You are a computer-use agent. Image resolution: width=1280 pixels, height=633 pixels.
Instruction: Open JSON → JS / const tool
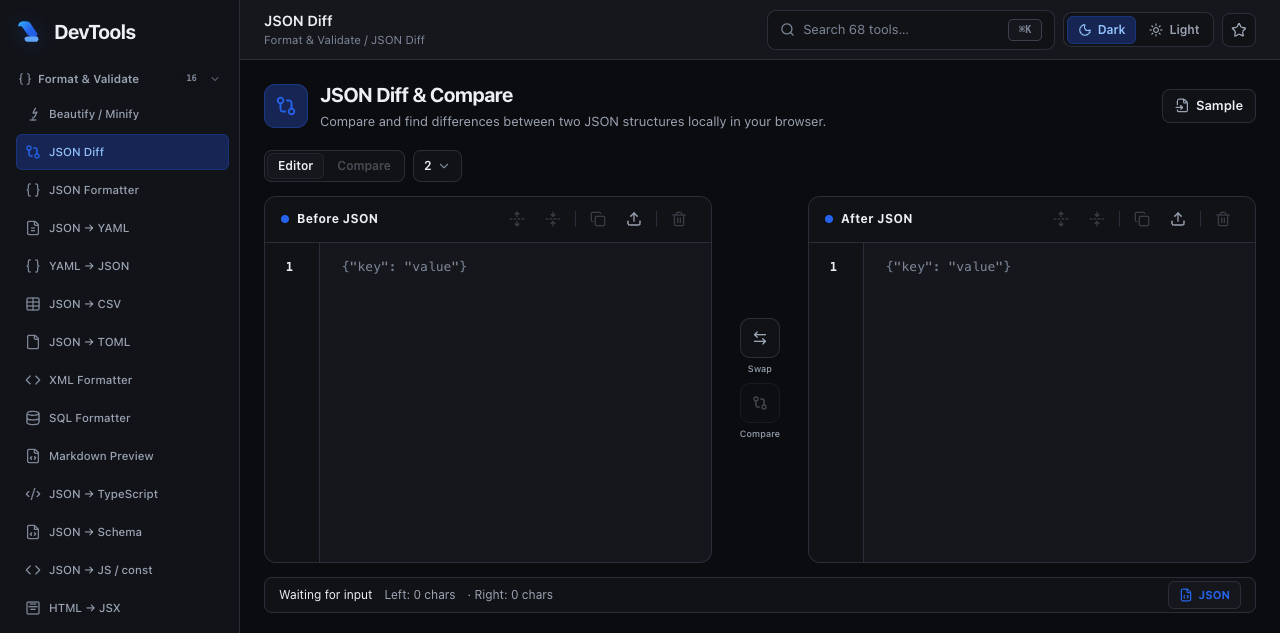(122, 570)
